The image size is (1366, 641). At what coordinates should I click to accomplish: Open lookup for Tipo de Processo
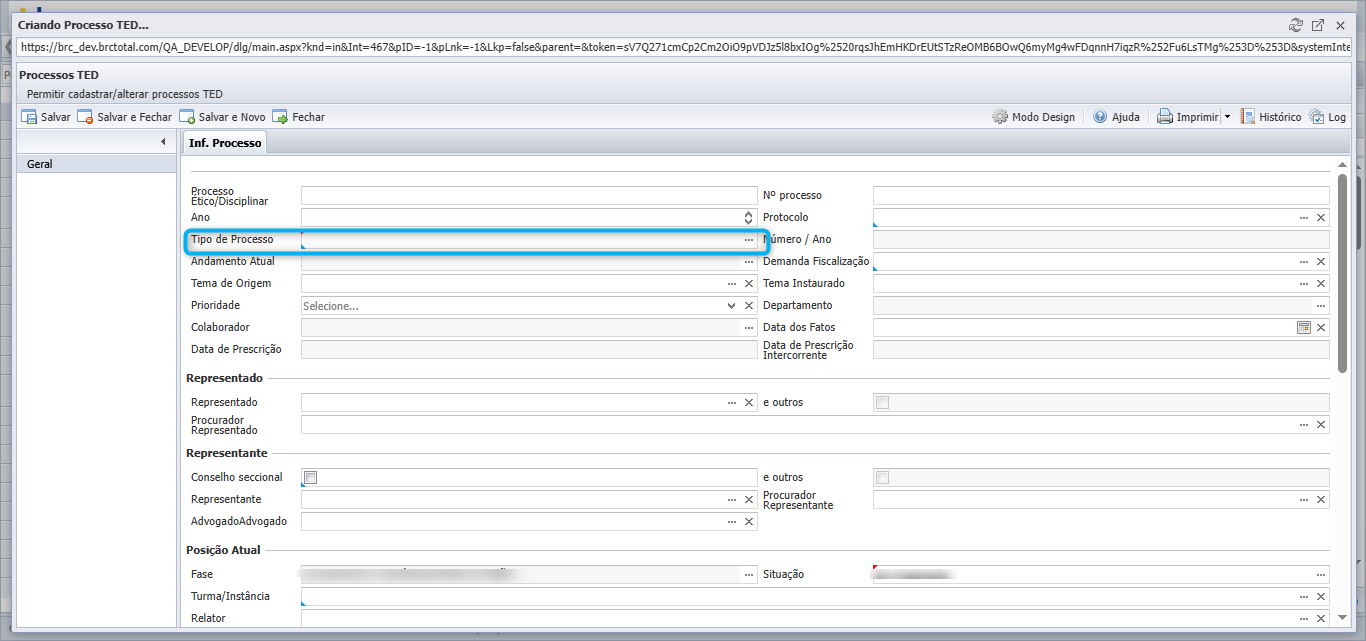(x=748, y=240)
